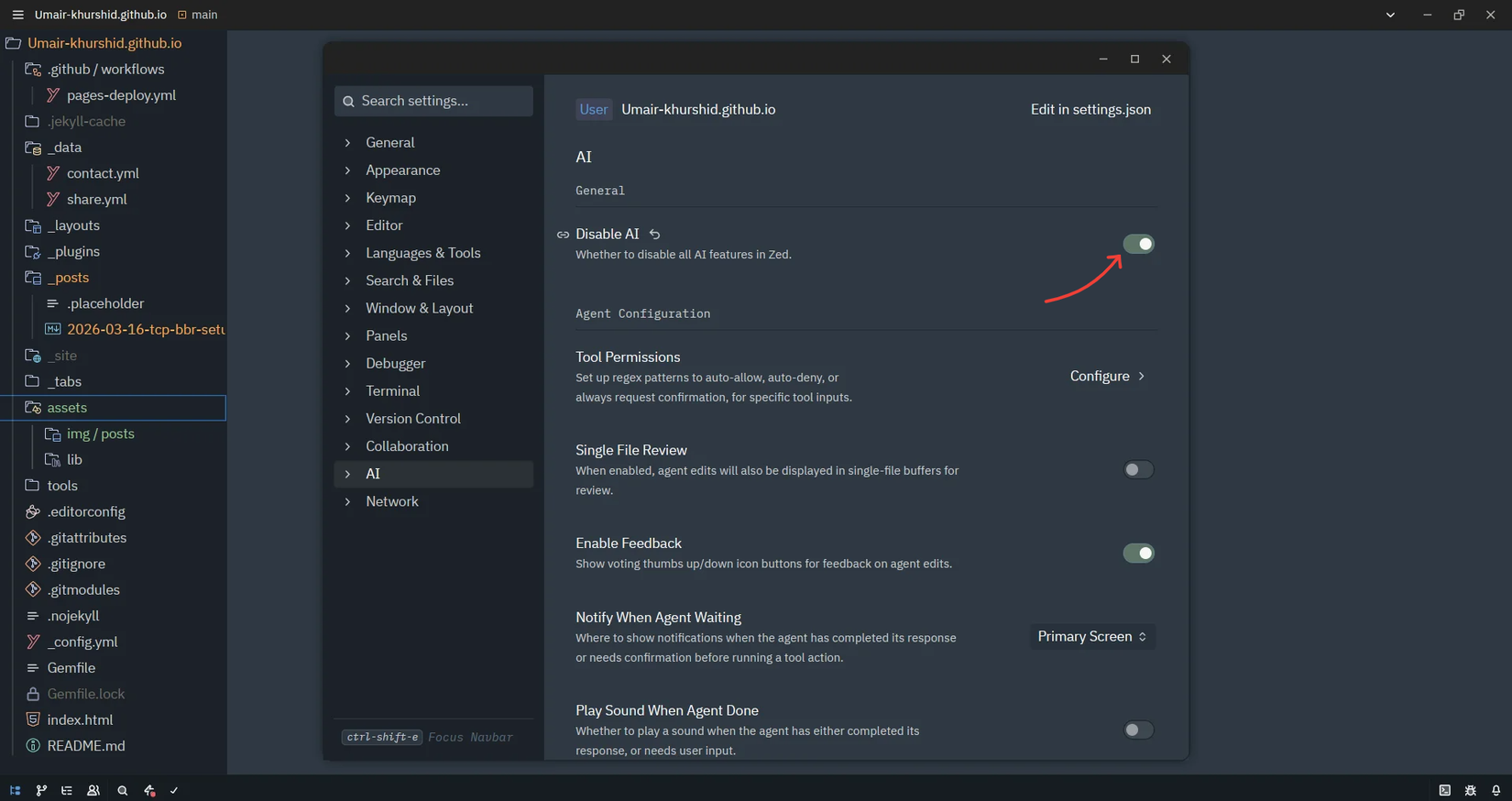Click Edit in settings.json
This screenshot has height=801, width=1512.
1090,109
